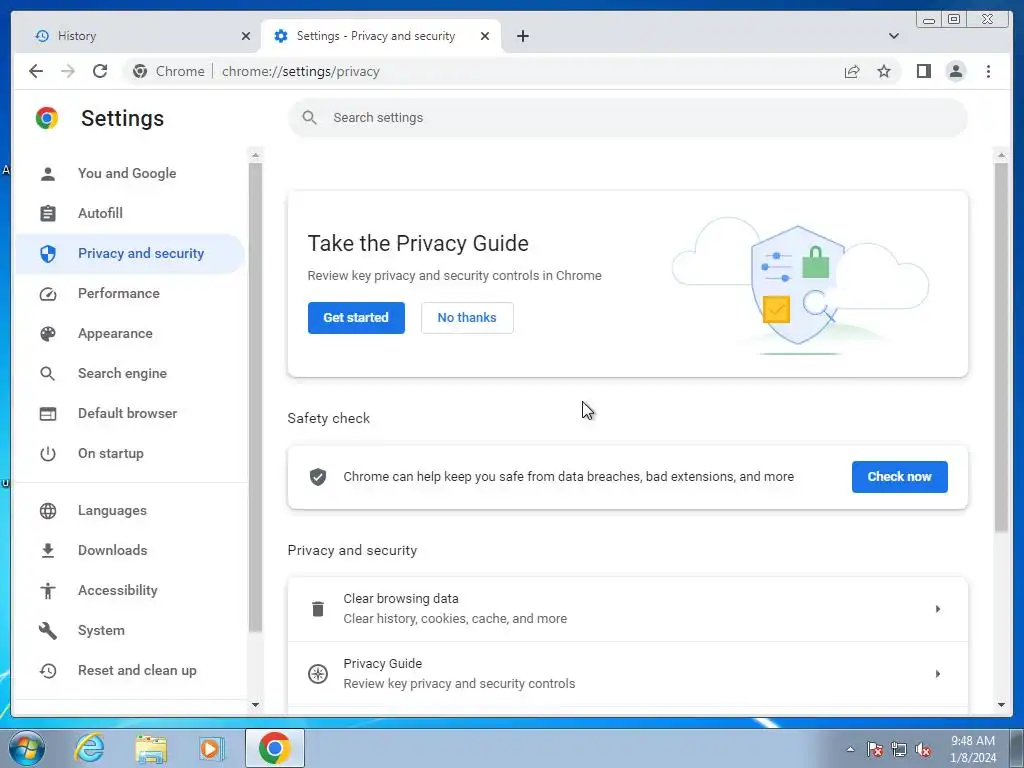Close the Settings tab
Image resolution: width=1024 pixels, height=768 pixels.
[485, 36]
